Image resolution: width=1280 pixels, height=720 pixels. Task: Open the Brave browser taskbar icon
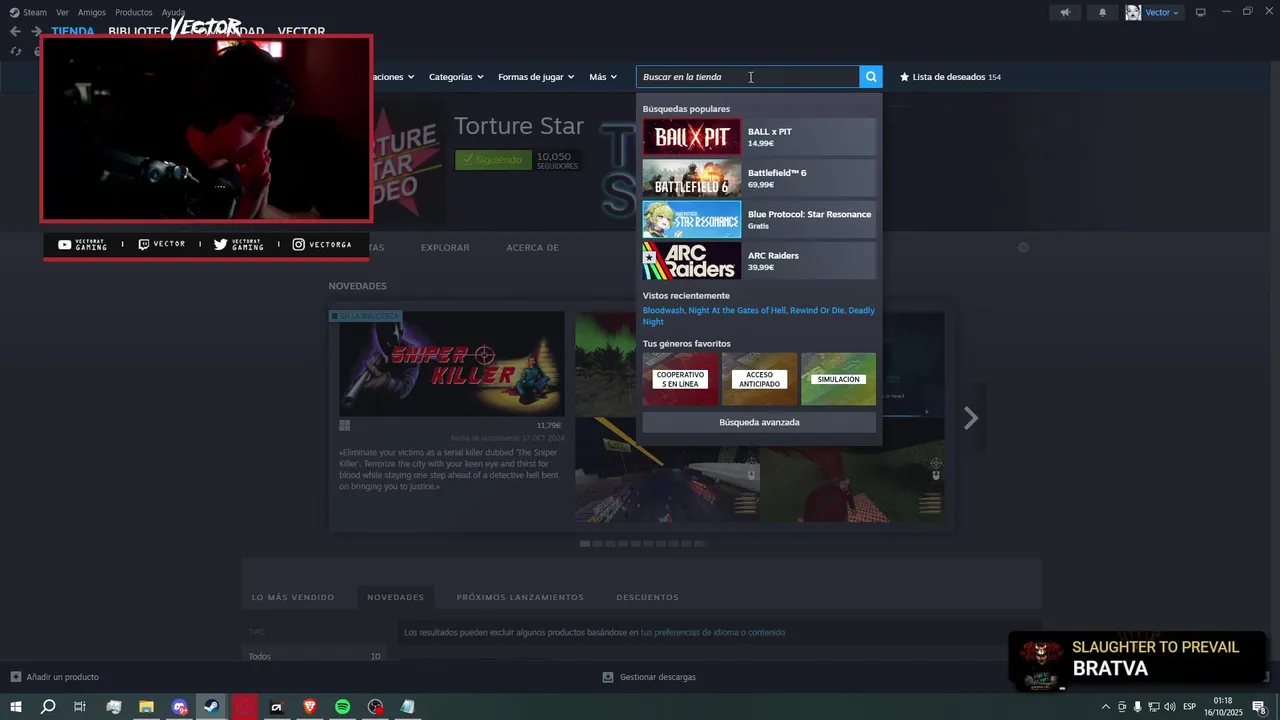click(x=309, y=707)
